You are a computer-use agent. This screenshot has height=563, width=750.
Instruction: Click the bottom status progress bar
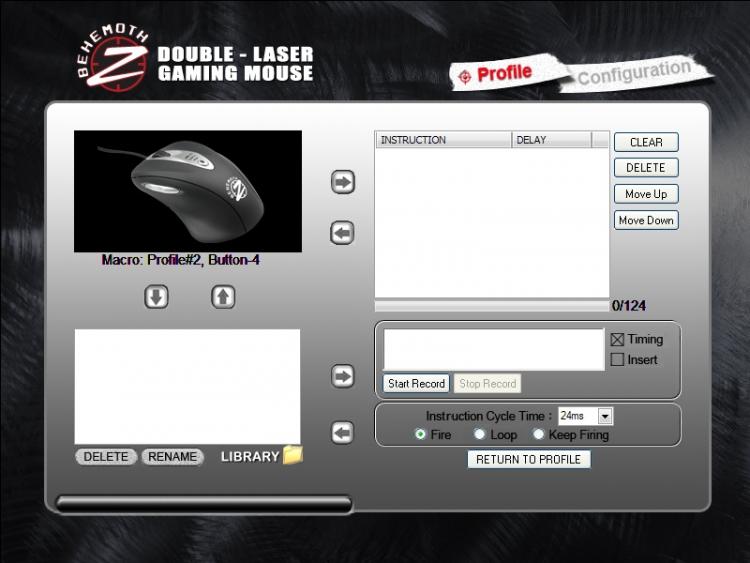pyautogui.click(x=204, y=504)
